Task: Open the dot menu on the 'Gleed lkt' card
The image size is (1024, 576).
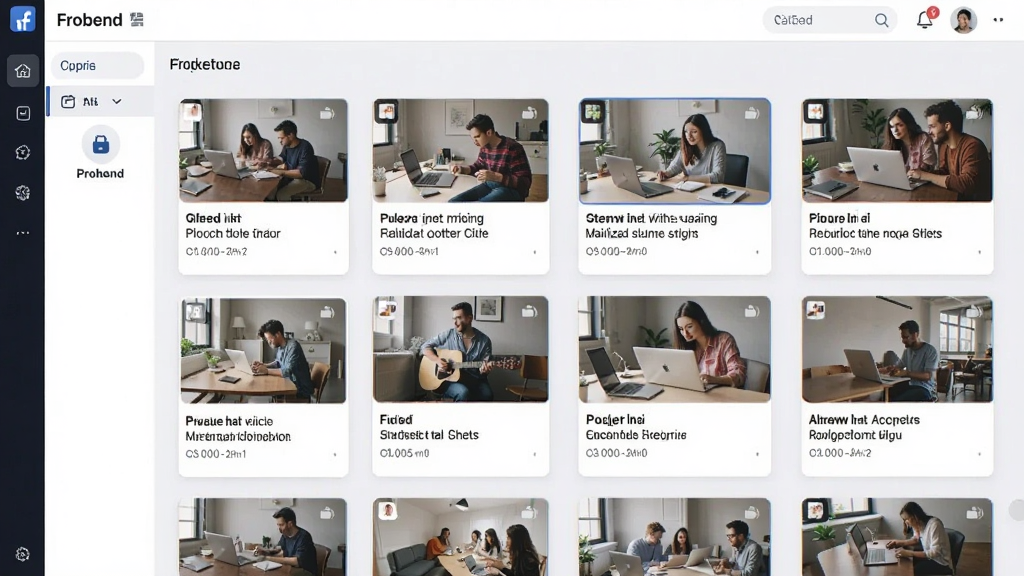Action: click(335, 252)
